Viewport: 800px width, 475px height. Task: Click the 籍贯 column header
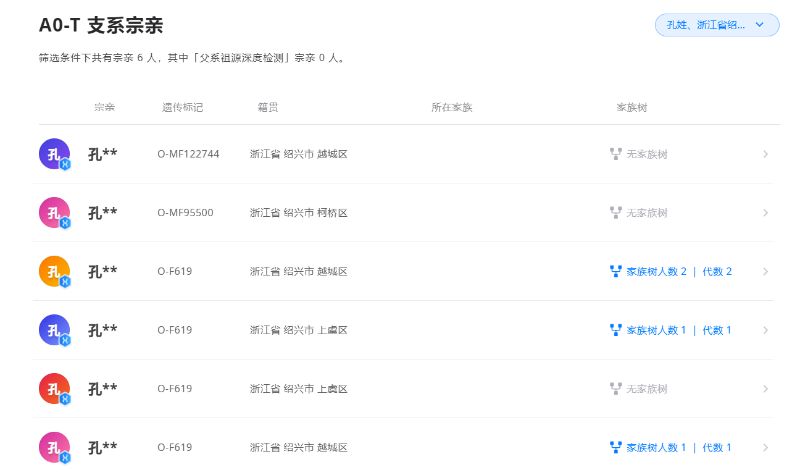point(267,107)
